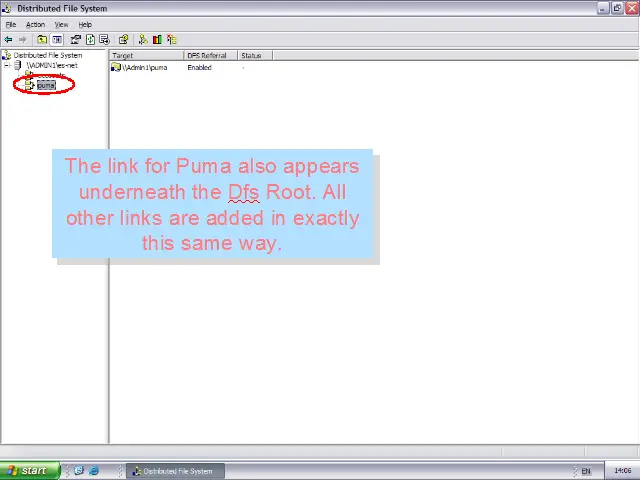
Task: Click the Help toolbar icon
Action: coord(123,40)
